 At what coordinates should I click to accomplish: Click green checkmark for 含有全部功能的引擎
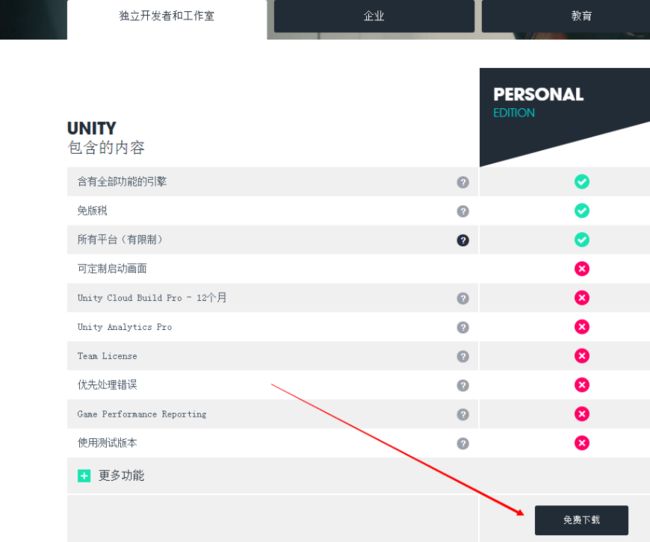(x=582, y=182)
